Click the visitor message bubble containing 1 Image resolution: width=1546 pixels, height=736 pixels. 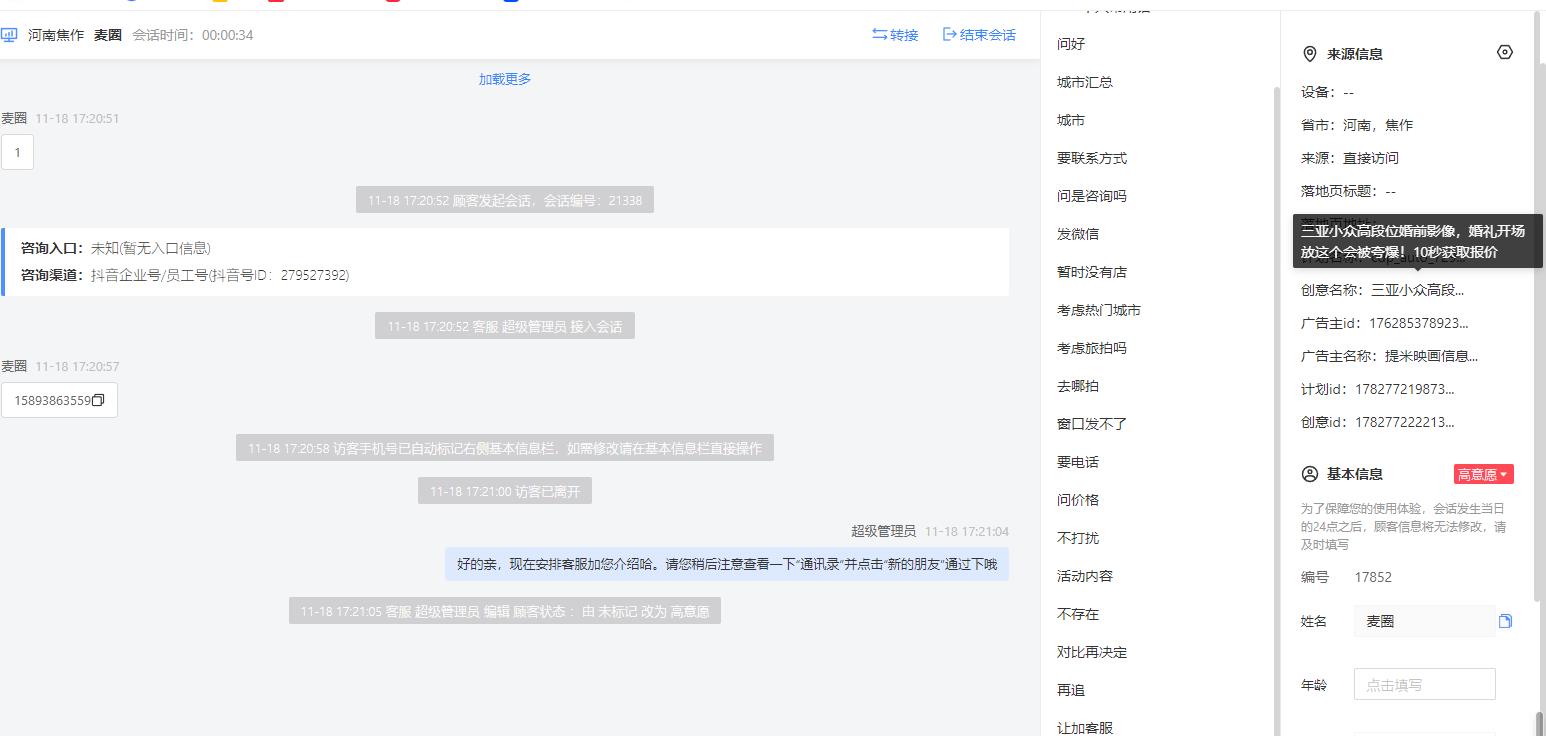17,153
